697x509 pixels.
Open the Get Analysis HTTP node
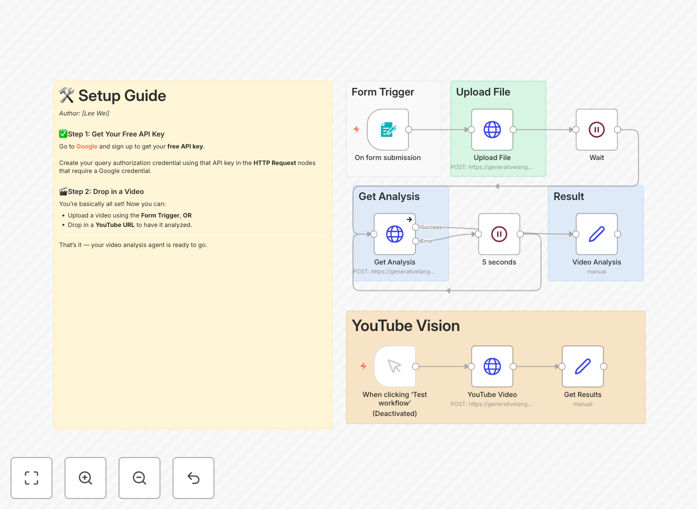[395, 234]
